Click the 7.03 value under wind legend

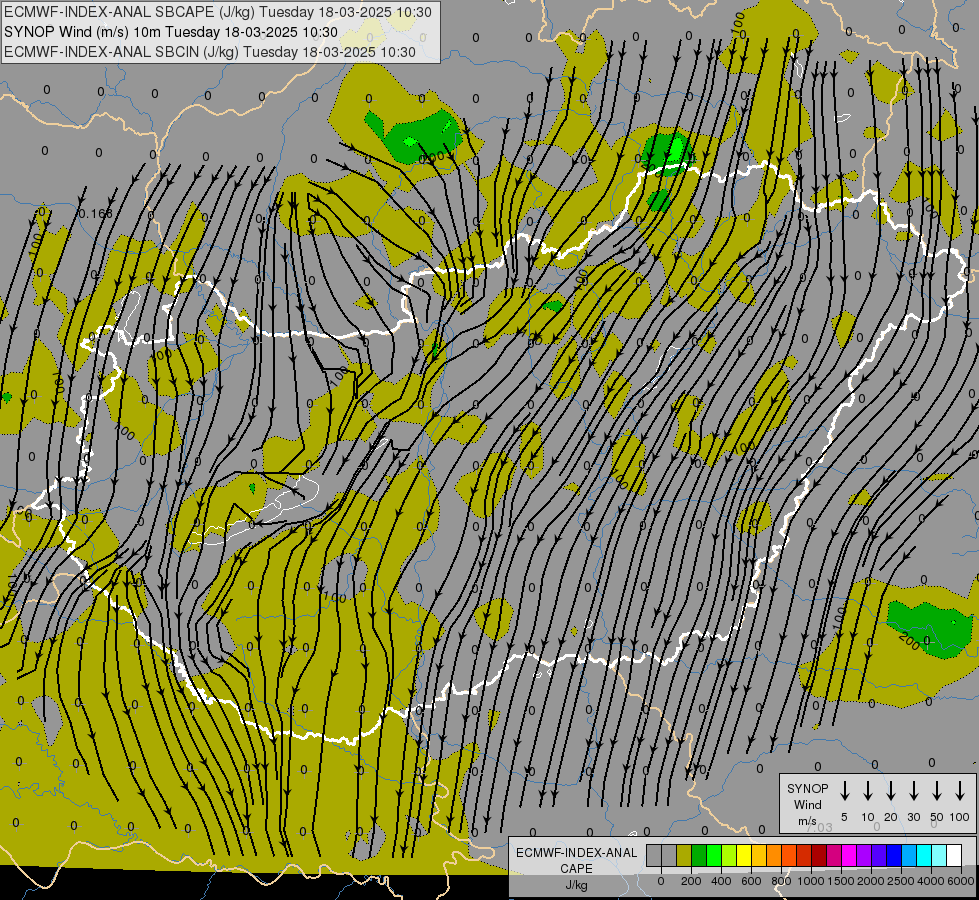pos(819,828)
